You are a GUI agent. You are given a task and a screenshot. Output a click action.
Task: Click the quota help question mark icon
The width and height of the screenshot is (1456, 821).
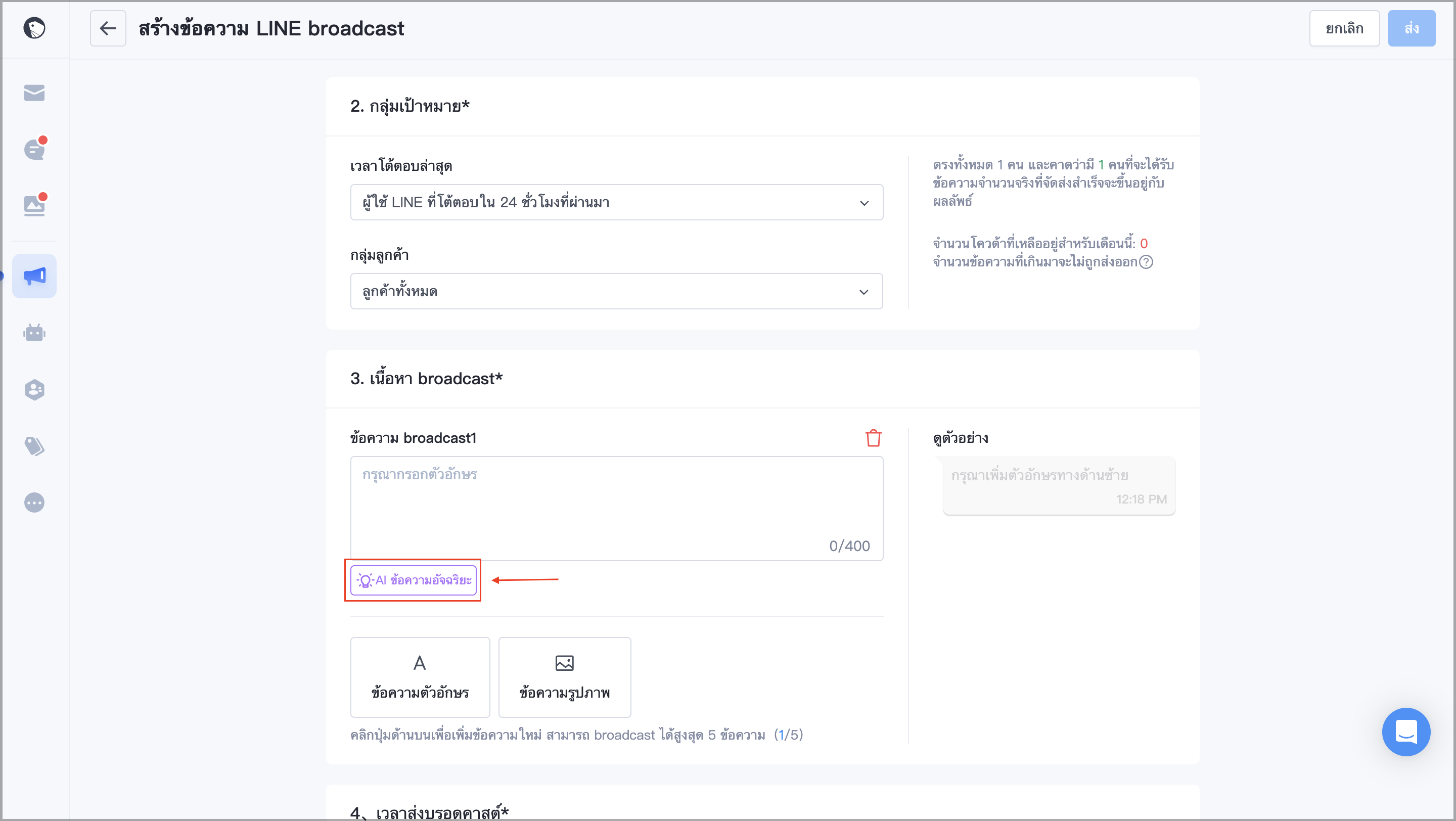(x=1146, y=262)
